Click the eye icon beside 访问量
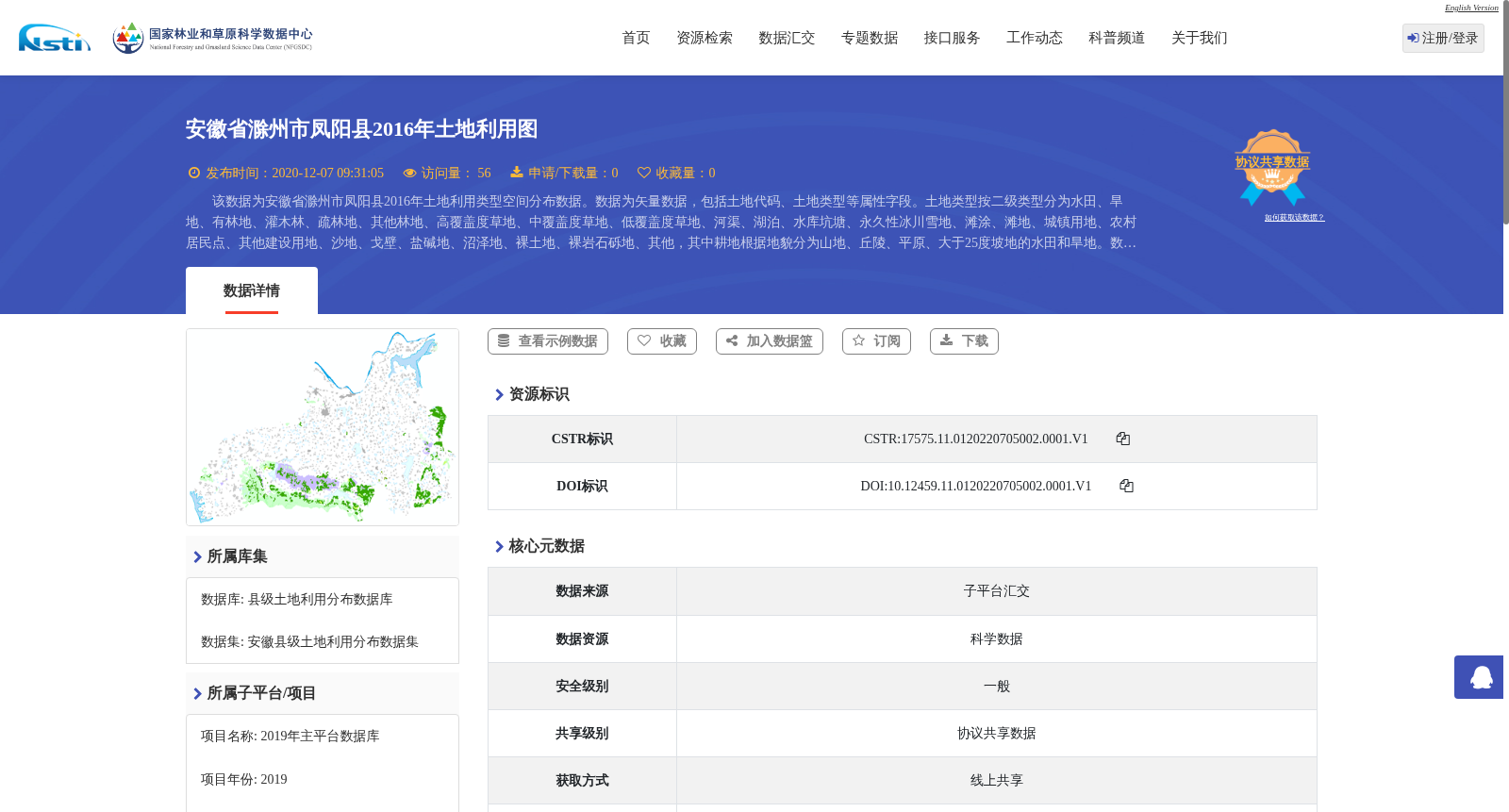This screenshot has width=1509, height=812. pos(409,173)
